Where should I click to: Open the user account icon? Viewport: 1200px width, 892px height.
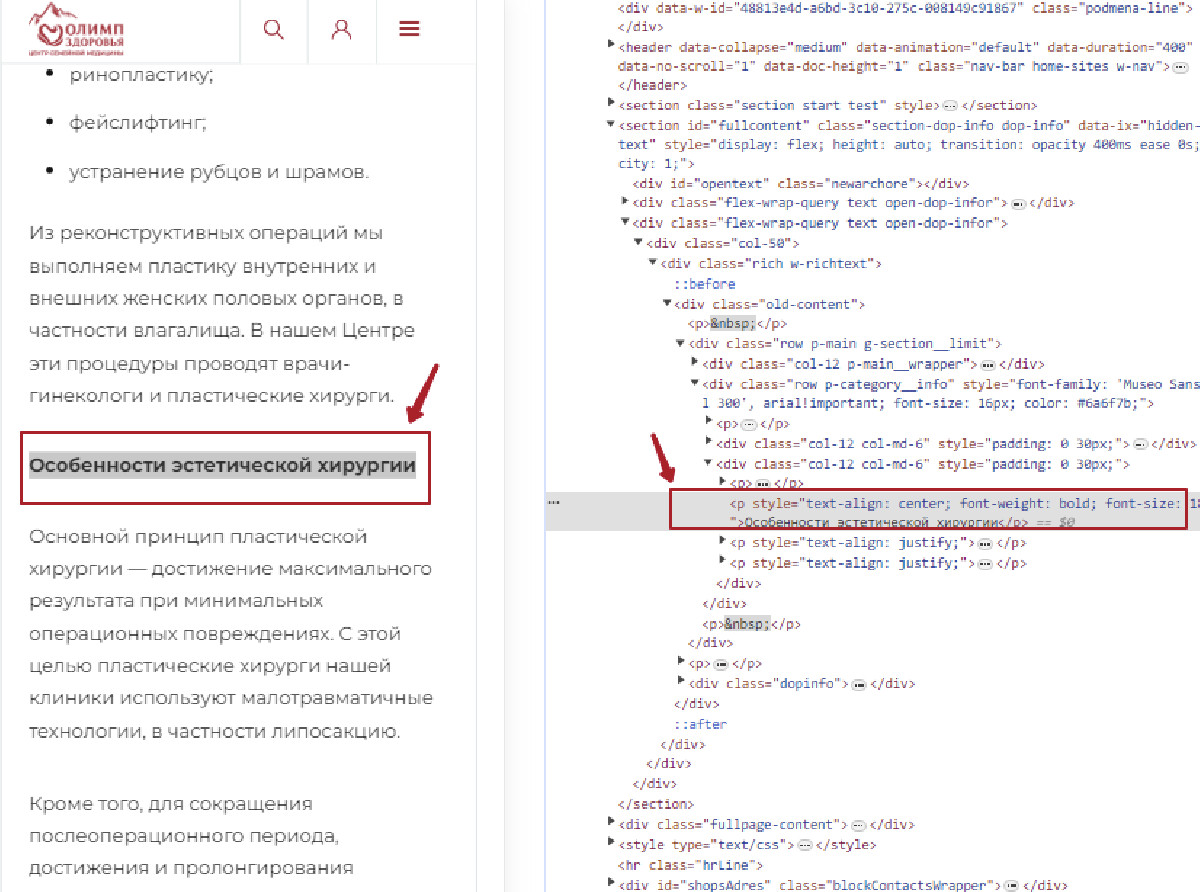pos(341,29)
